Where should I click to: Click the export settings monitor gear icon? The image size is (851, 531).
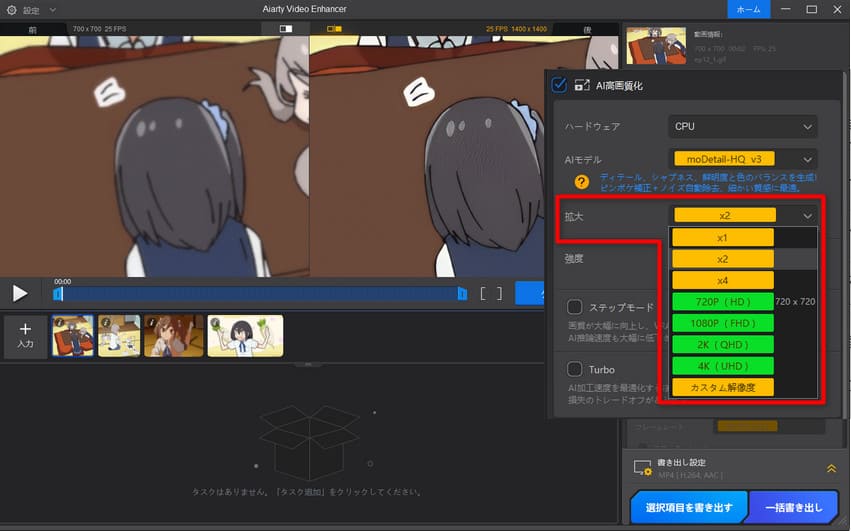pyautogui.click(x=643, y=468)
